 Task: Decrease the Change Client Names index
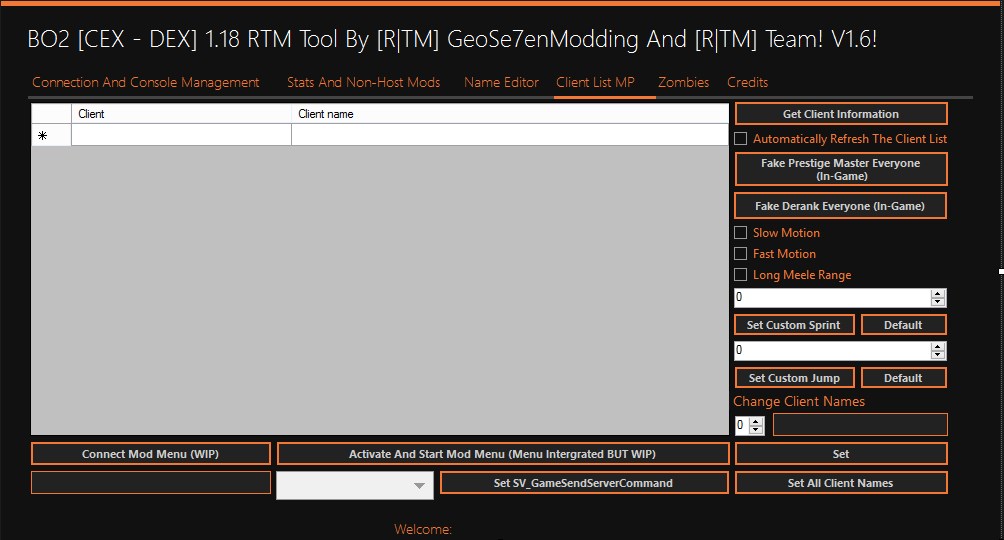pos(756,429)
